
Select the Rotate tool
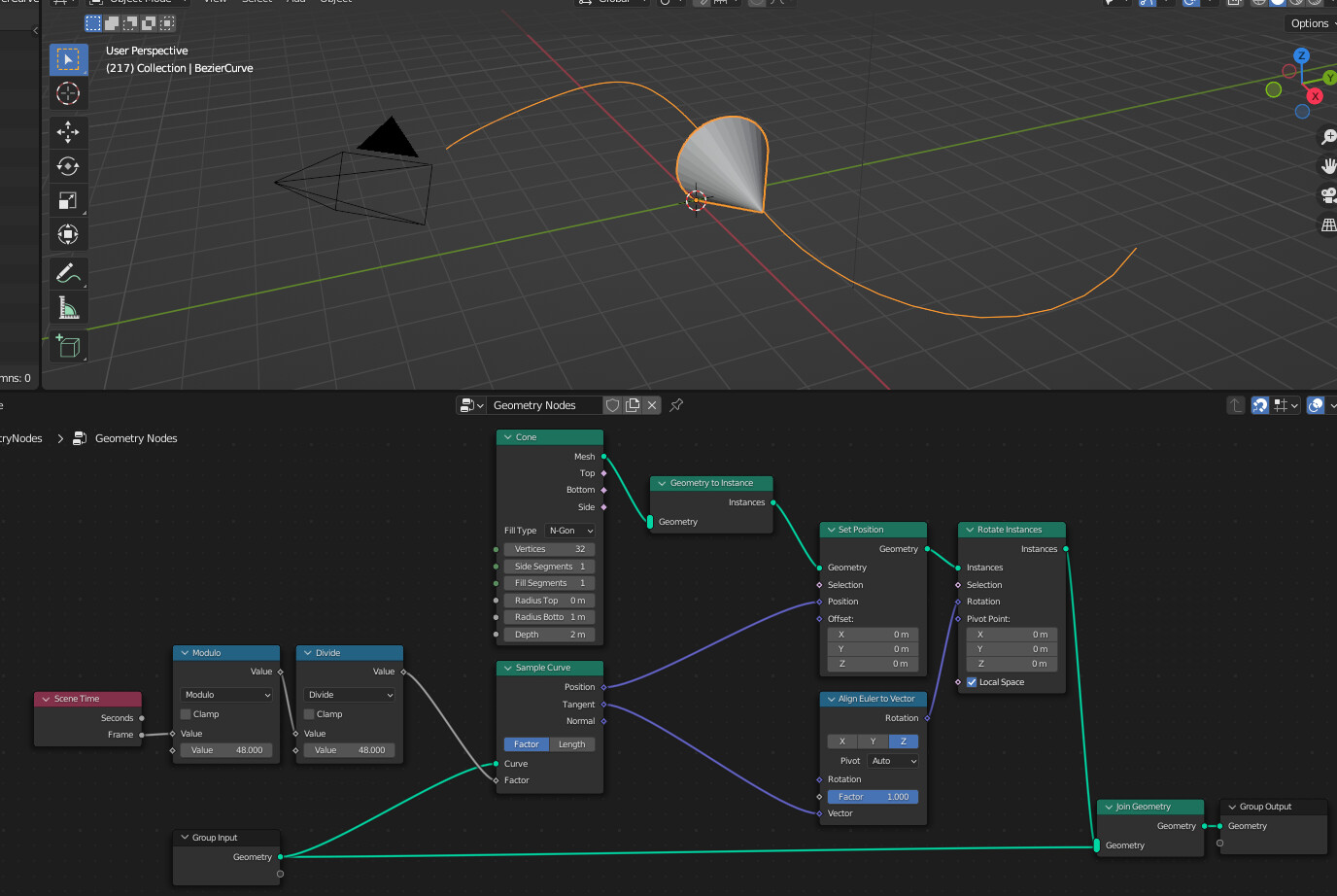(x=69, y=166)
